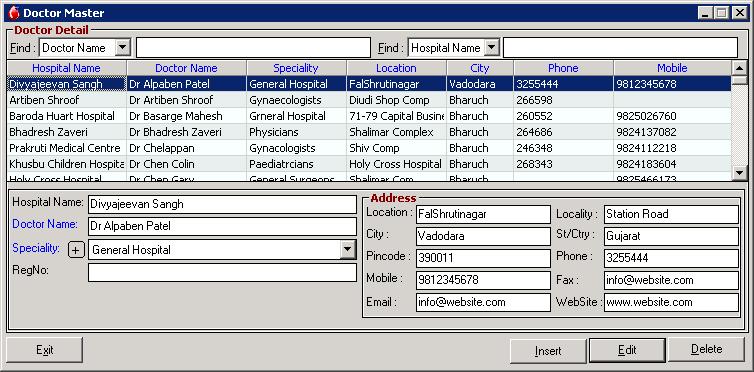Click the Phone address field

coord(671,259)
